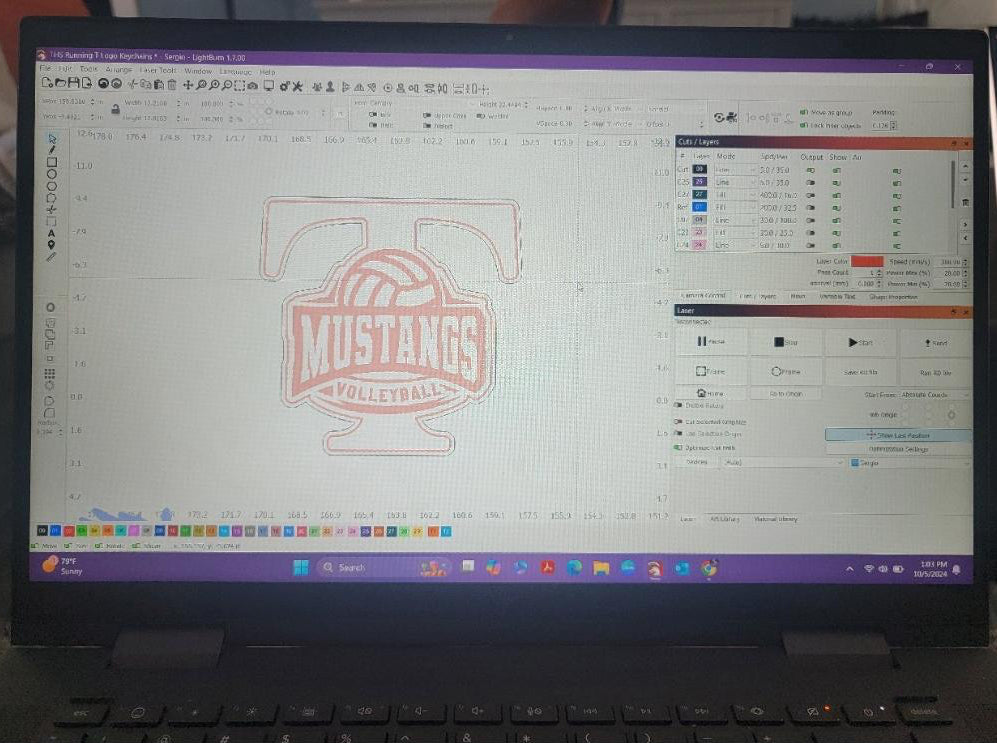
Task: Open the Window menu
Action: 198,71
